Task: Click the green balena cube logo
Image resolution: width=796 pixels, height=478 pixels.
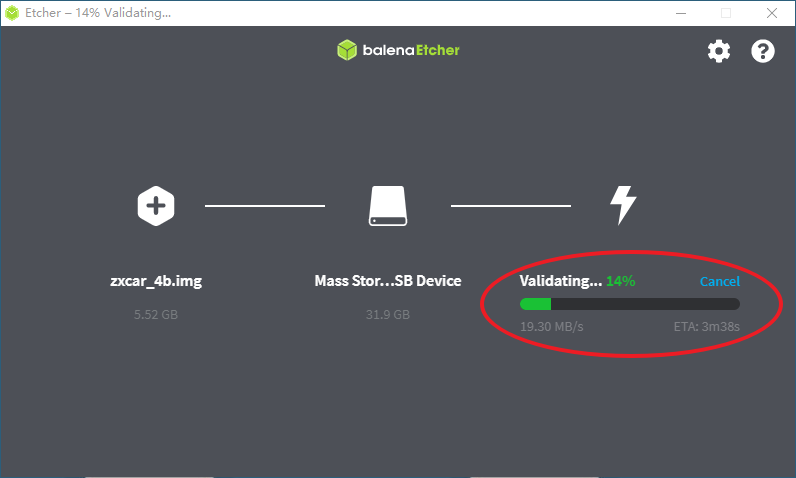Action: tap(347, 50)
